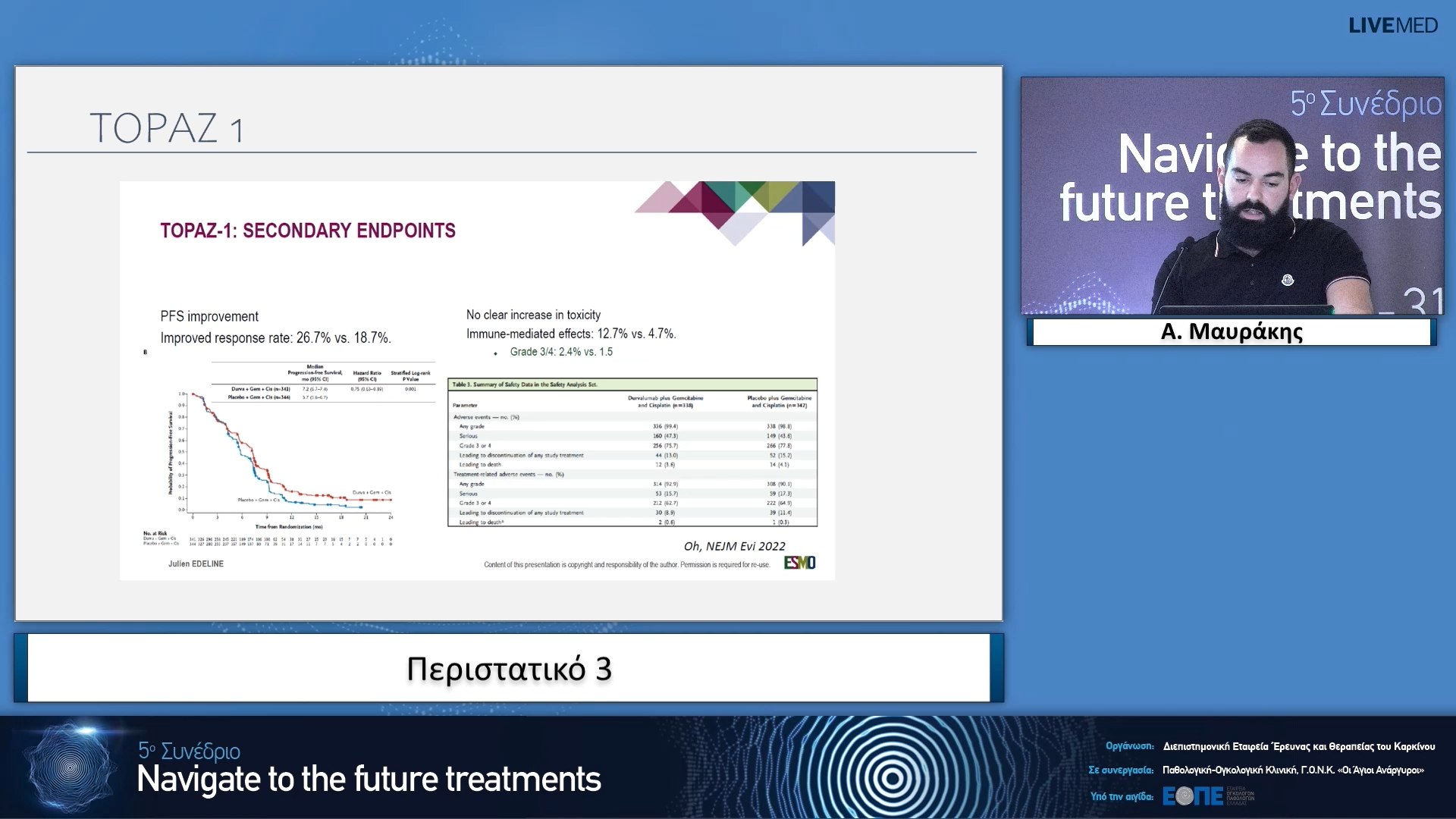This screenshot has height=819, width=1456.
Task: Click the Julien EDELINE author name
Action: (196, 564)
